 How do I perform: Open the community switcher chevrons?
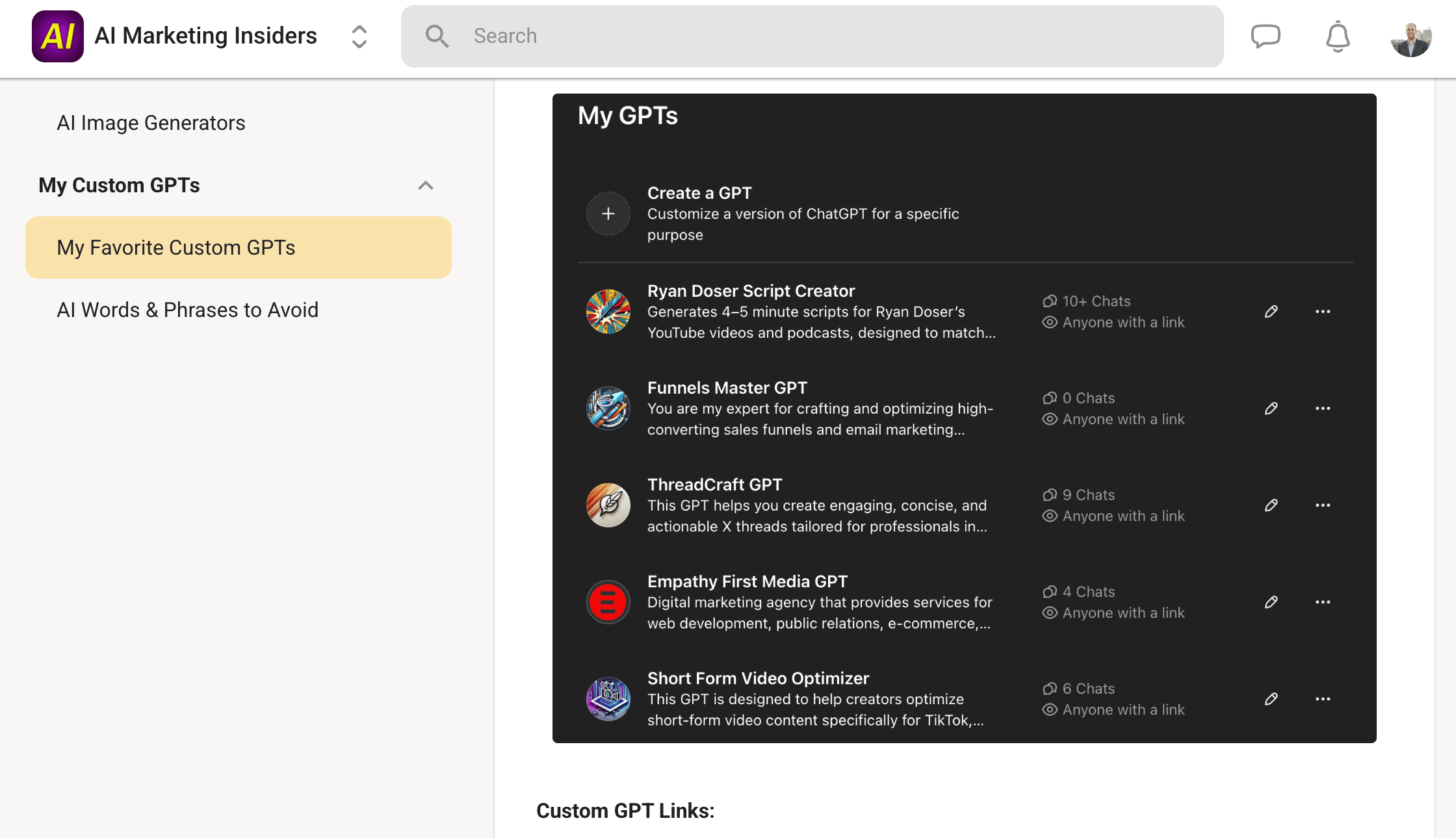359,37
